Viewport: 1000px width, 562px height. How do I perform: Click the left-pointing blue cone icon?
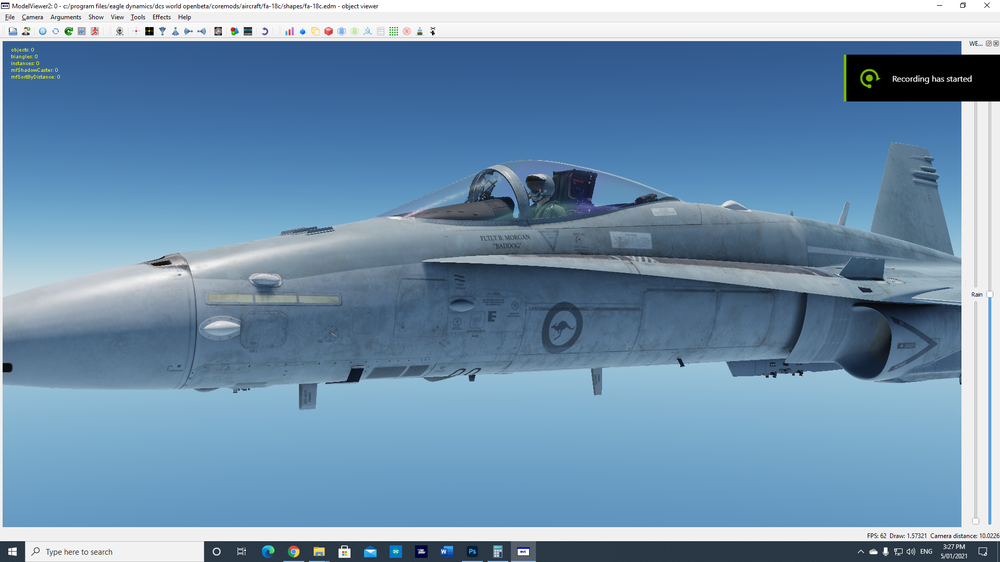point(202,31)
